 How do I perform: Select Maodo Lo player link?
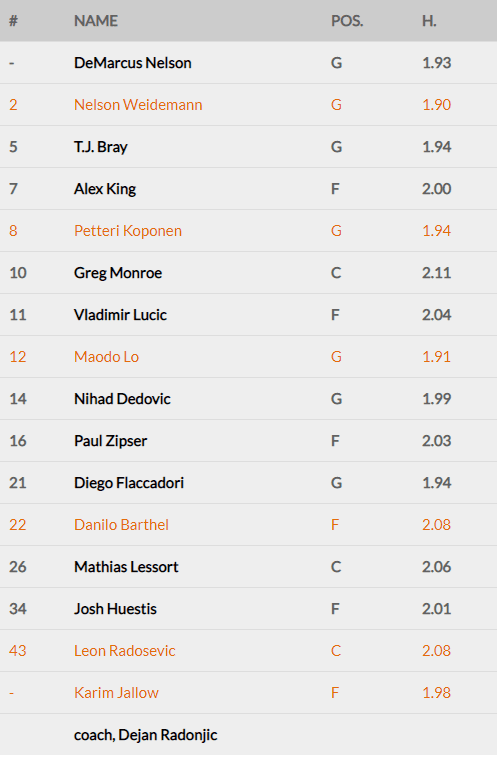coord(106,357)
